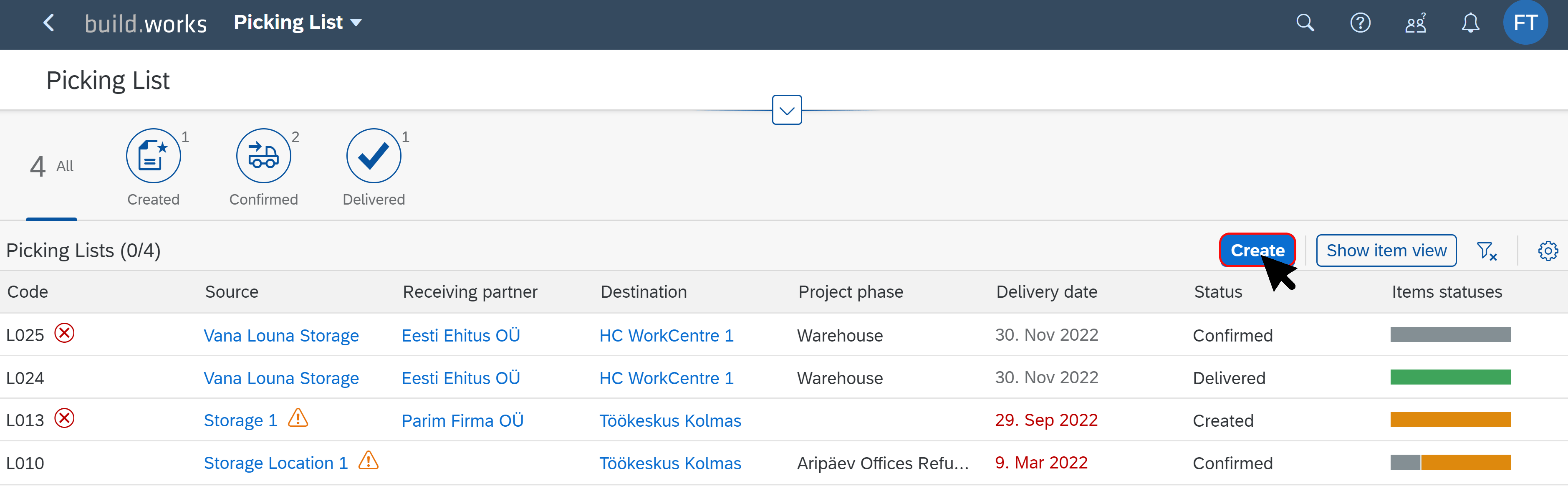
Task: Expand the header with chevron button
Action: click(786, 110)
